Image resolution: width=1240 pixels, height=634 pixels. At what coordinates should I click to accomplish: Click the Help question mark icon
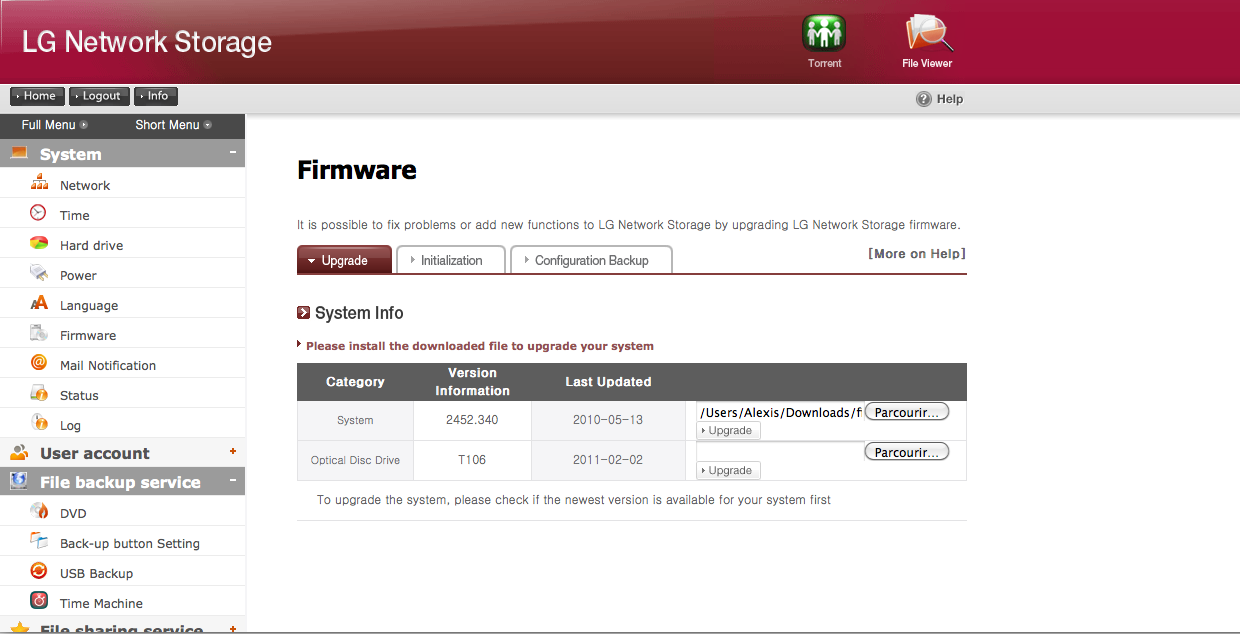924,99
